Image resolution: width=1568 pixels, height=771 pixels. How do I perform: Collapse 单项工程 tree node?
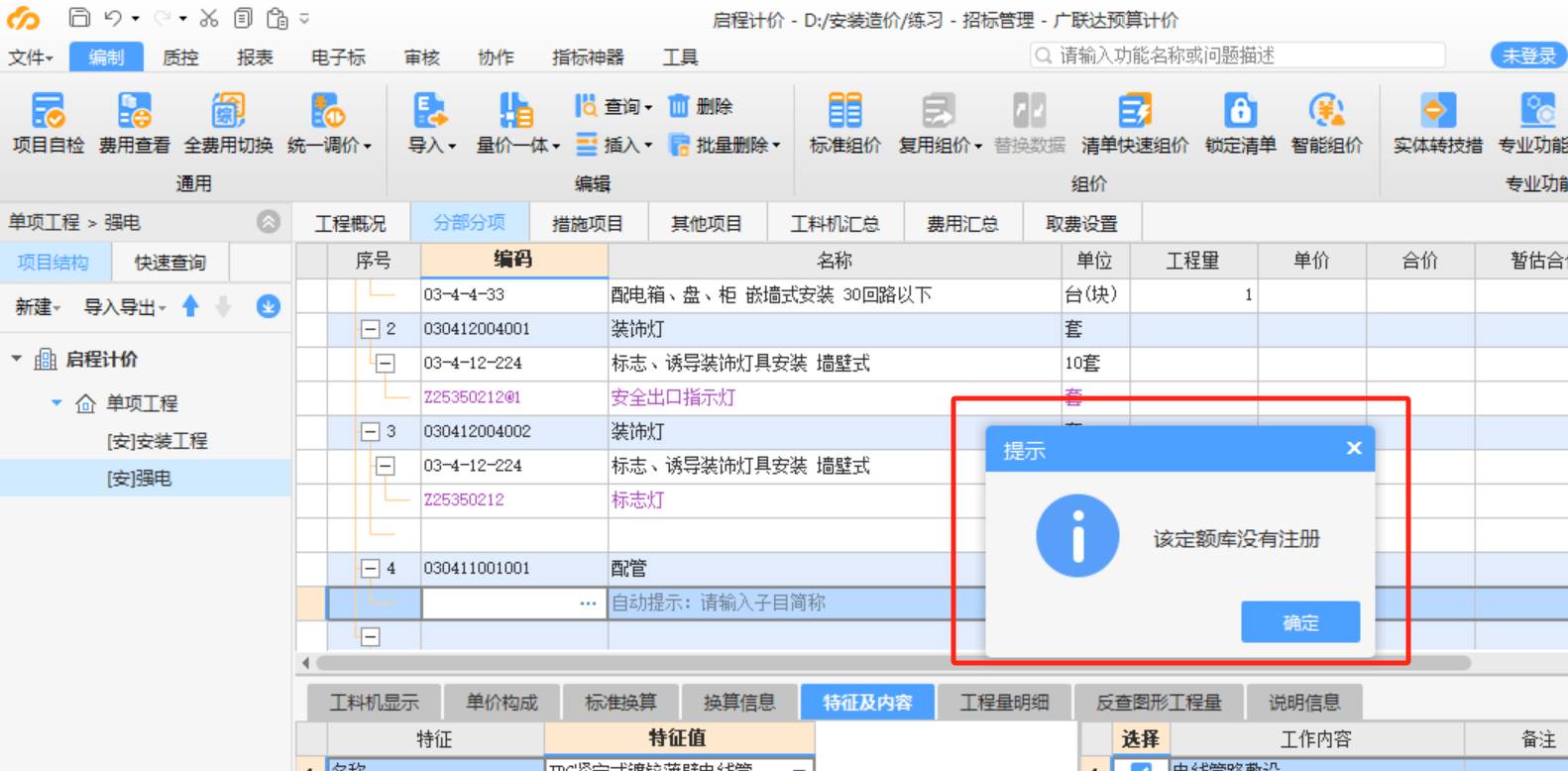tap(56, 403)
